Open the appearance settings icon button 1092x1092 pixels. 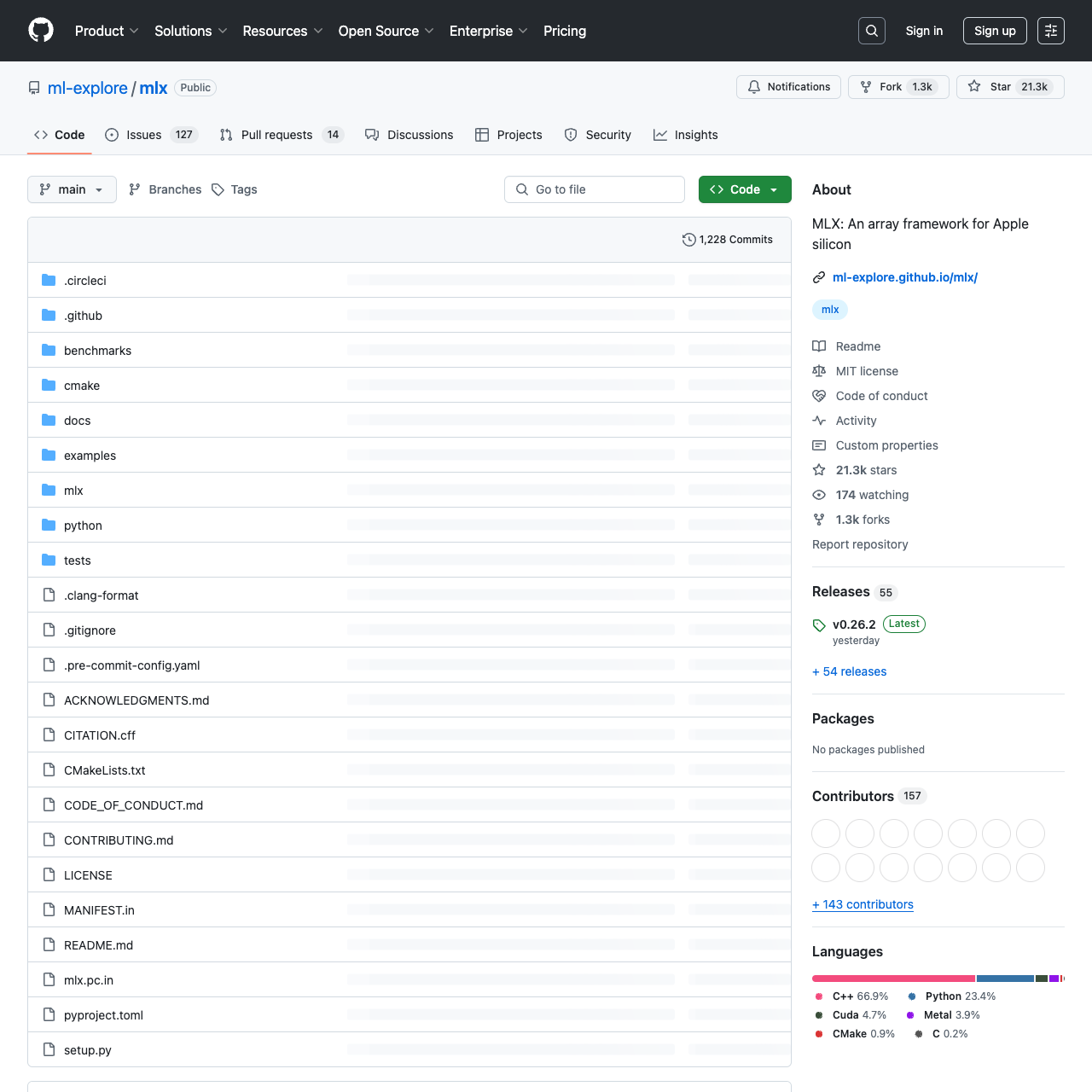(1051, 31)
